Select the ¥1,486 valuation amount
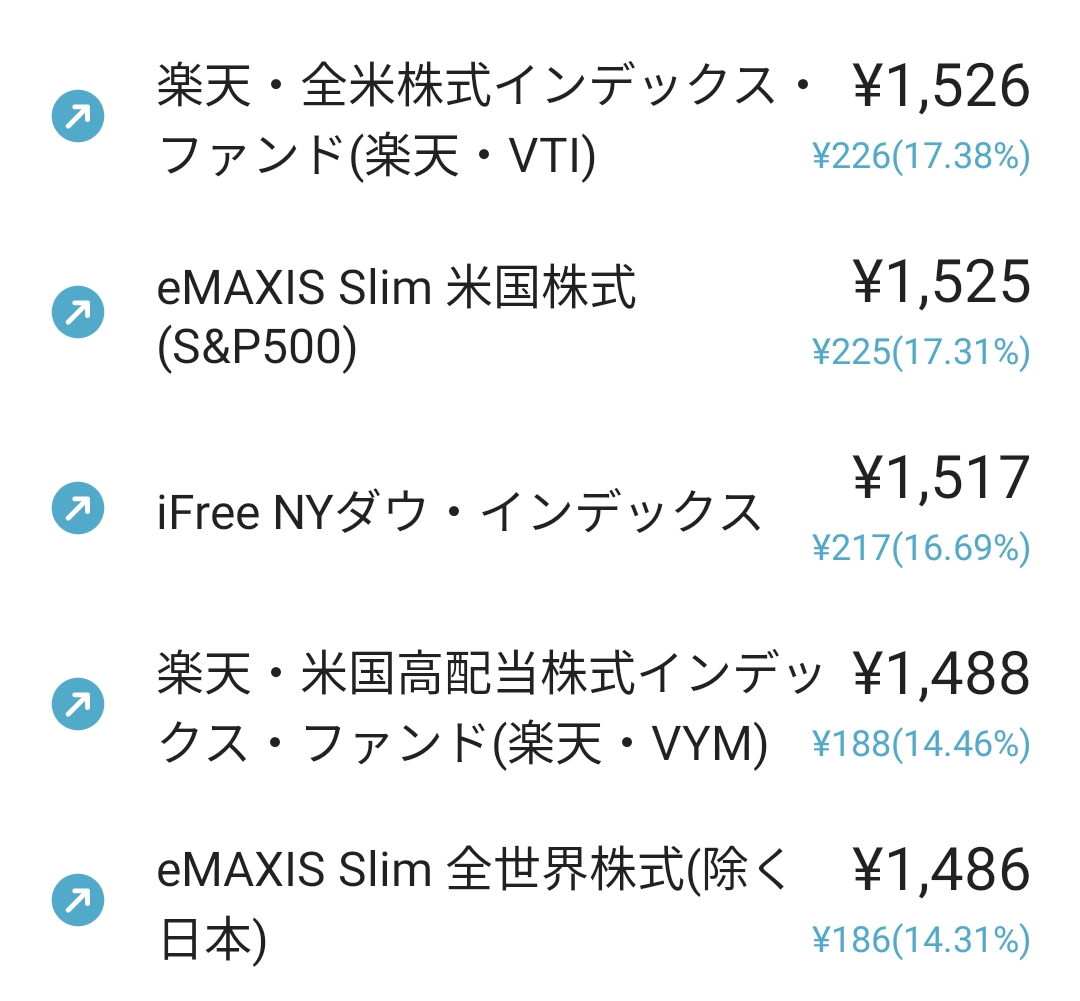The height and width of the screenshot is (1001, 1080). click(942, 870)
